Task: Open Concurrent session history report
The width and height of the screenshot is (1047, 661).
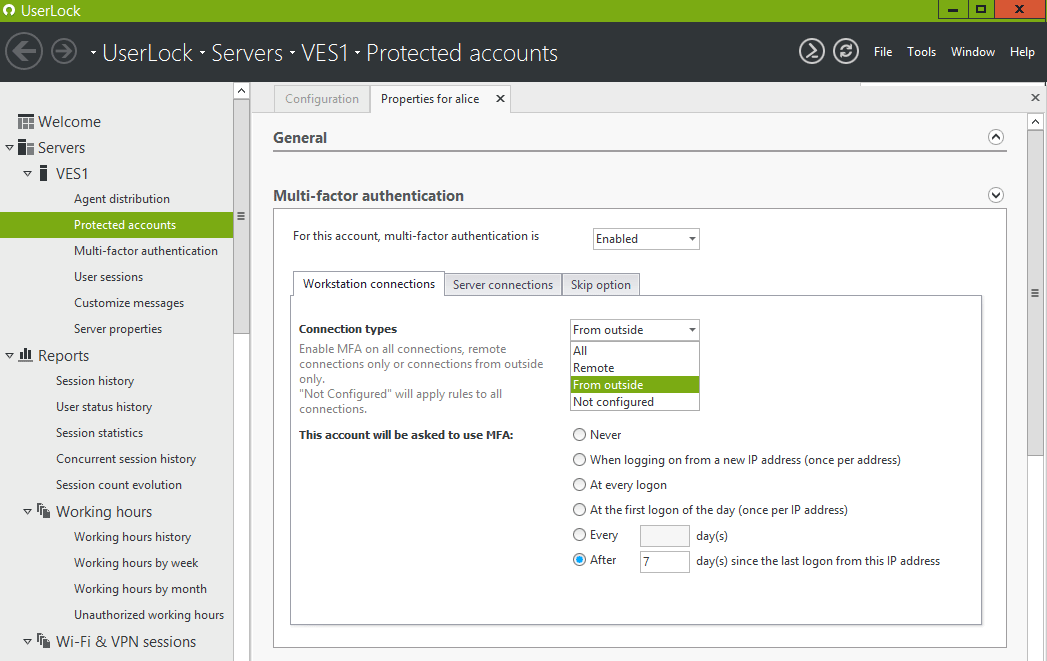Action: [x=126, y=459]
